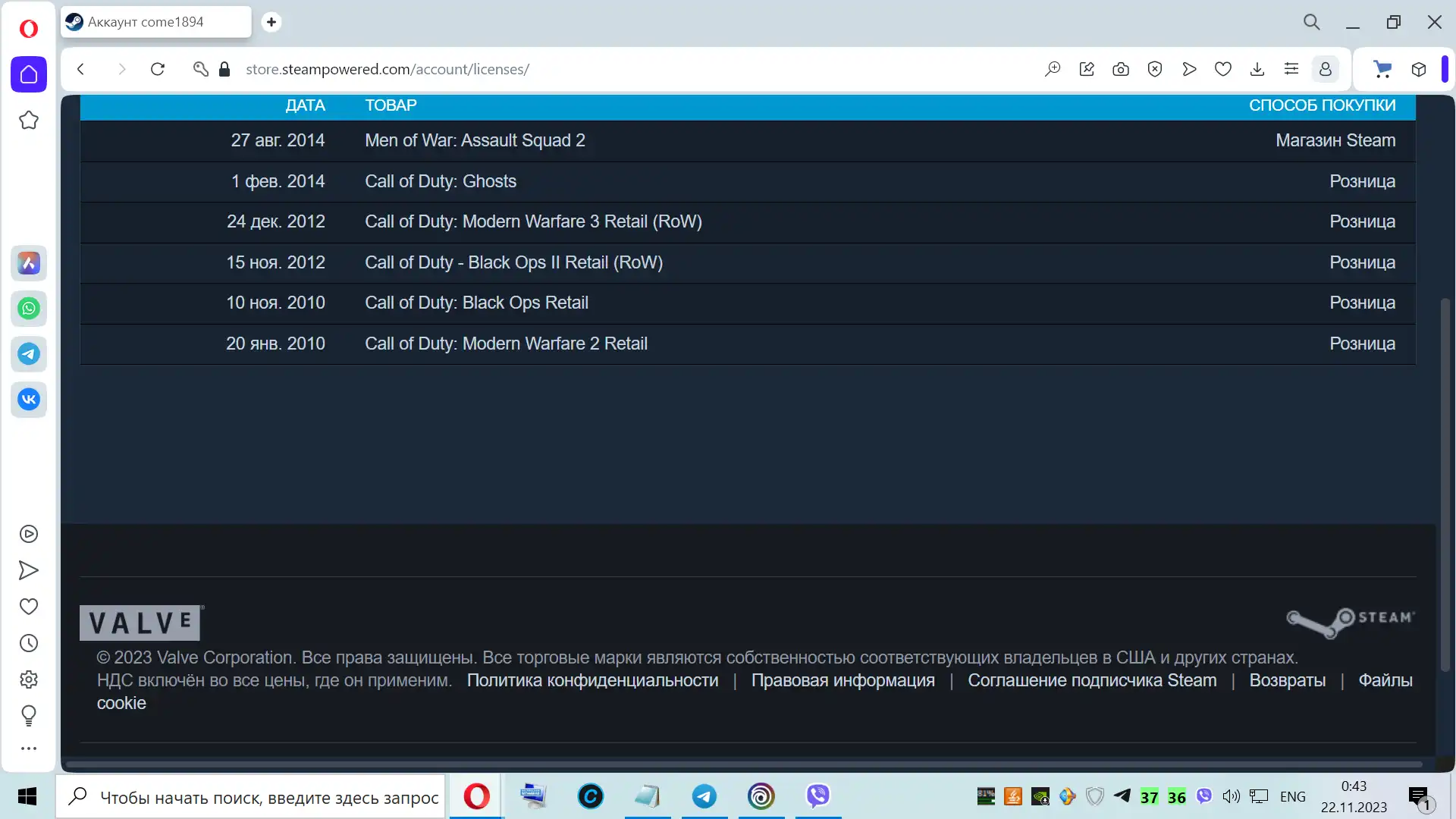The width and height of the screenshot is (1456, 819).
Task: Open bookmarks star in Opera sidebar
Action: [29, 120]
